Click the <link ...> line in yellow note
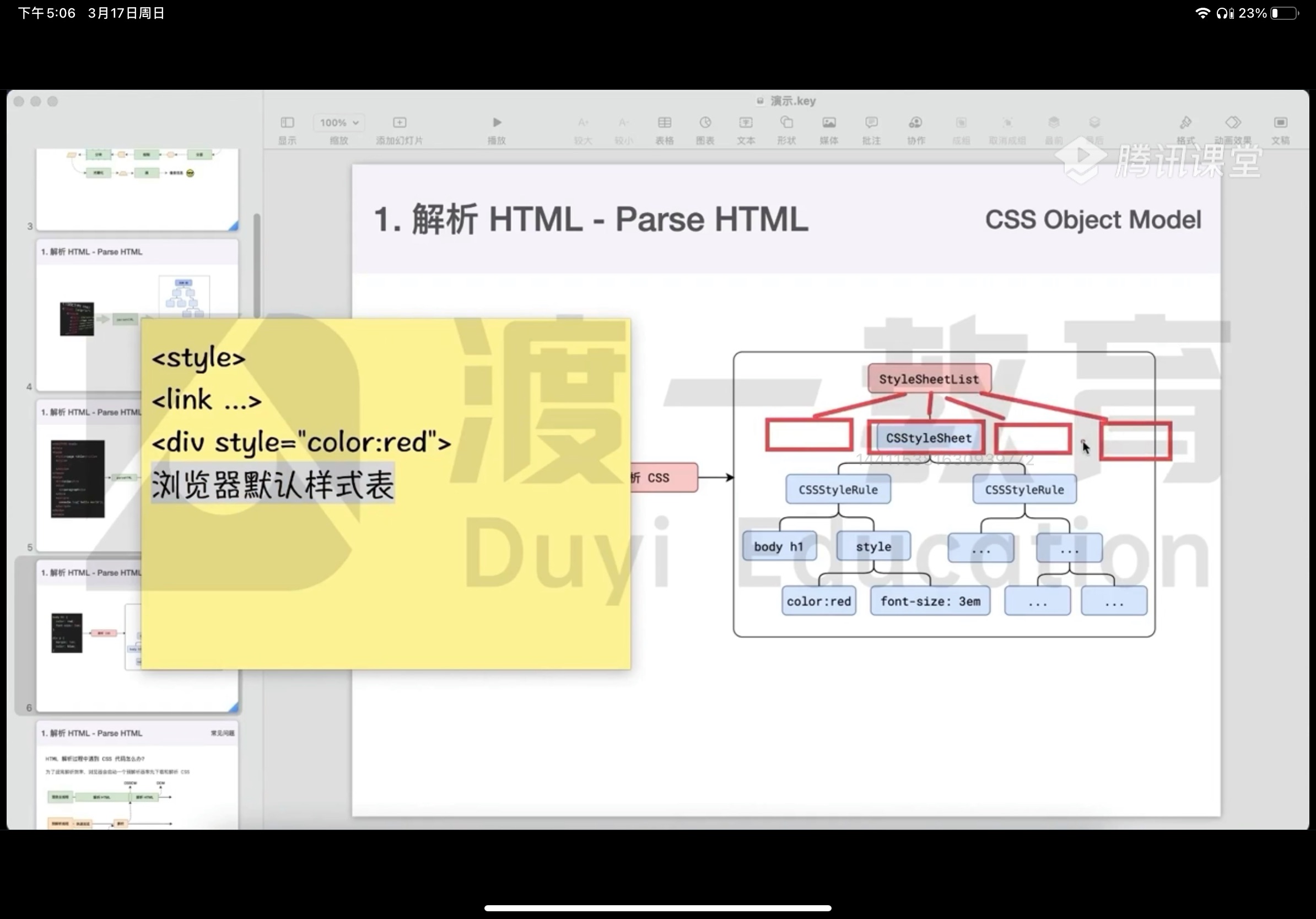1316x919 pixels. [206, 400]
